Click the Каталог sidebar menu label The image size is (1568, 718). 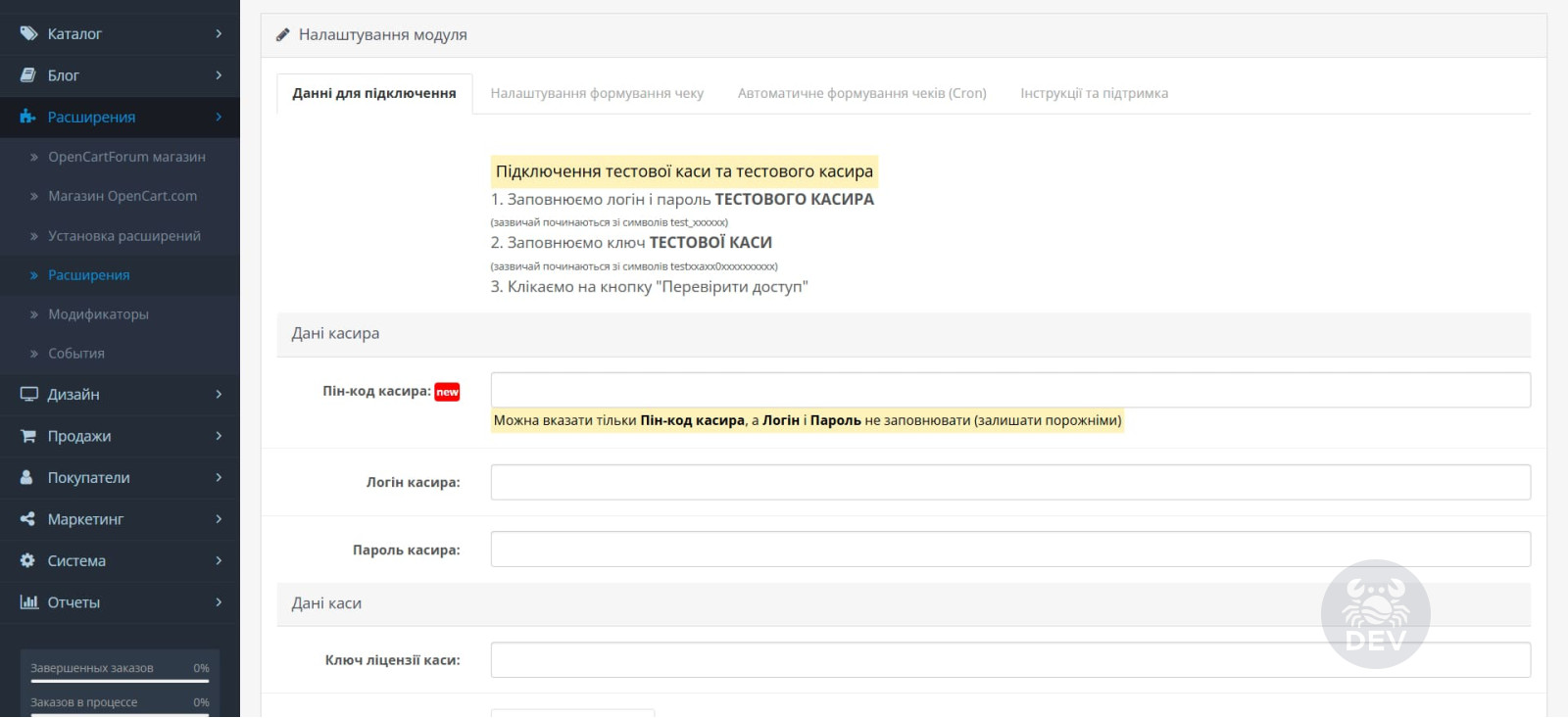pos(74,34)
